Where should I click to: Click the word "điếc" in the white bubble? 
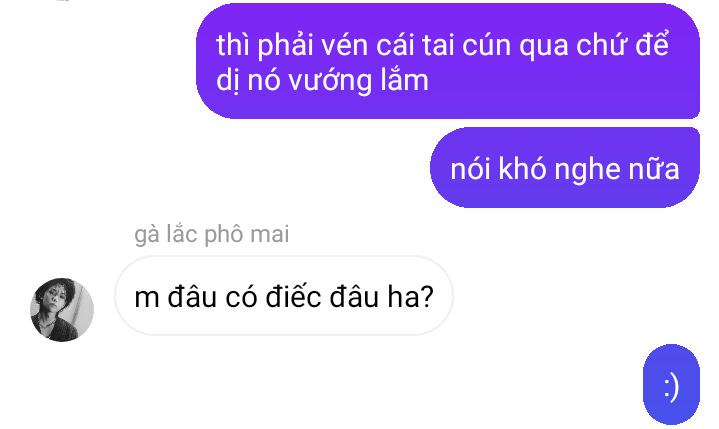coord(293,296)
